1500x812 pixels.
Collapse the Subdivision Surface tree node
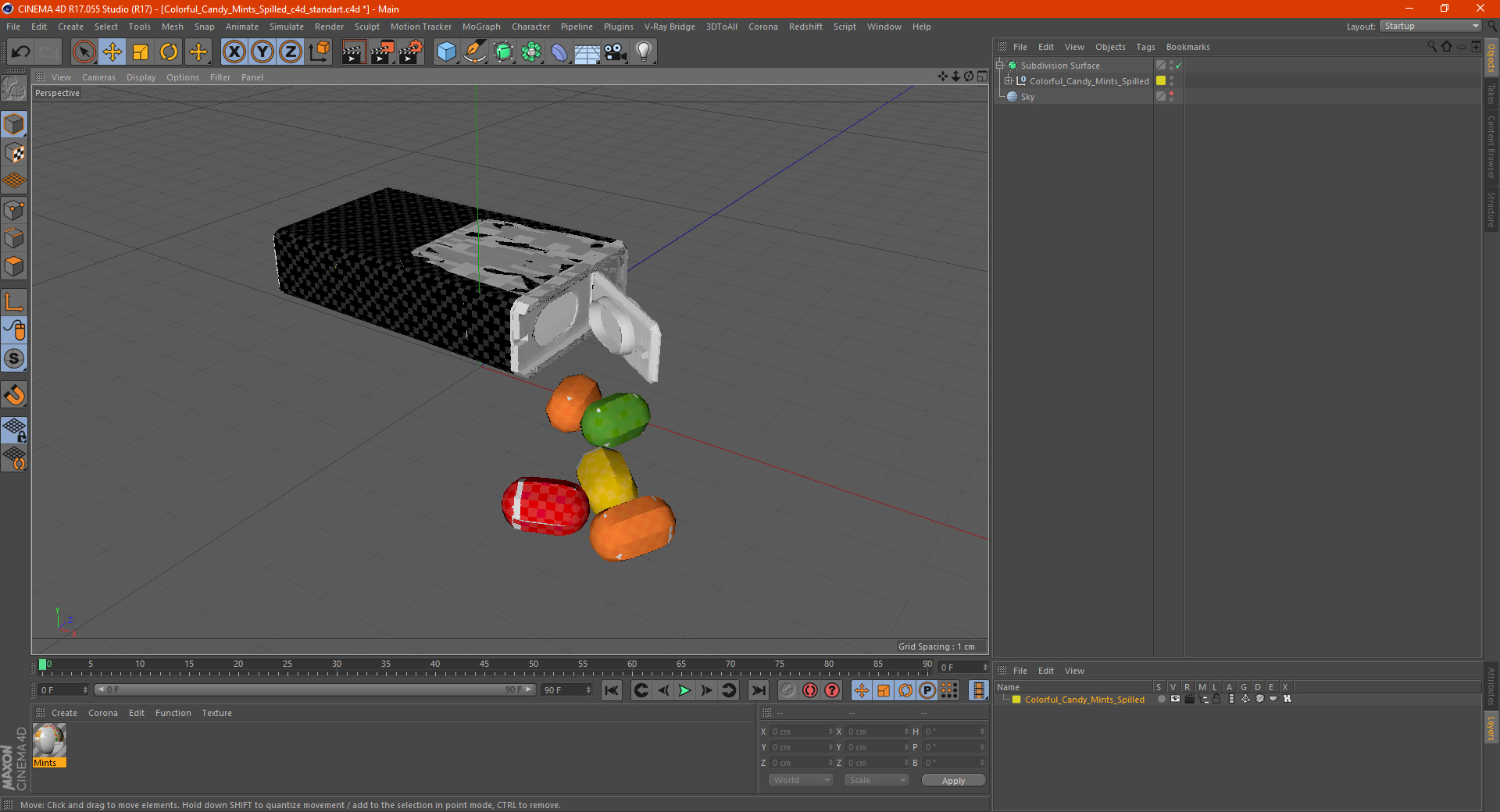pos(999,66)
